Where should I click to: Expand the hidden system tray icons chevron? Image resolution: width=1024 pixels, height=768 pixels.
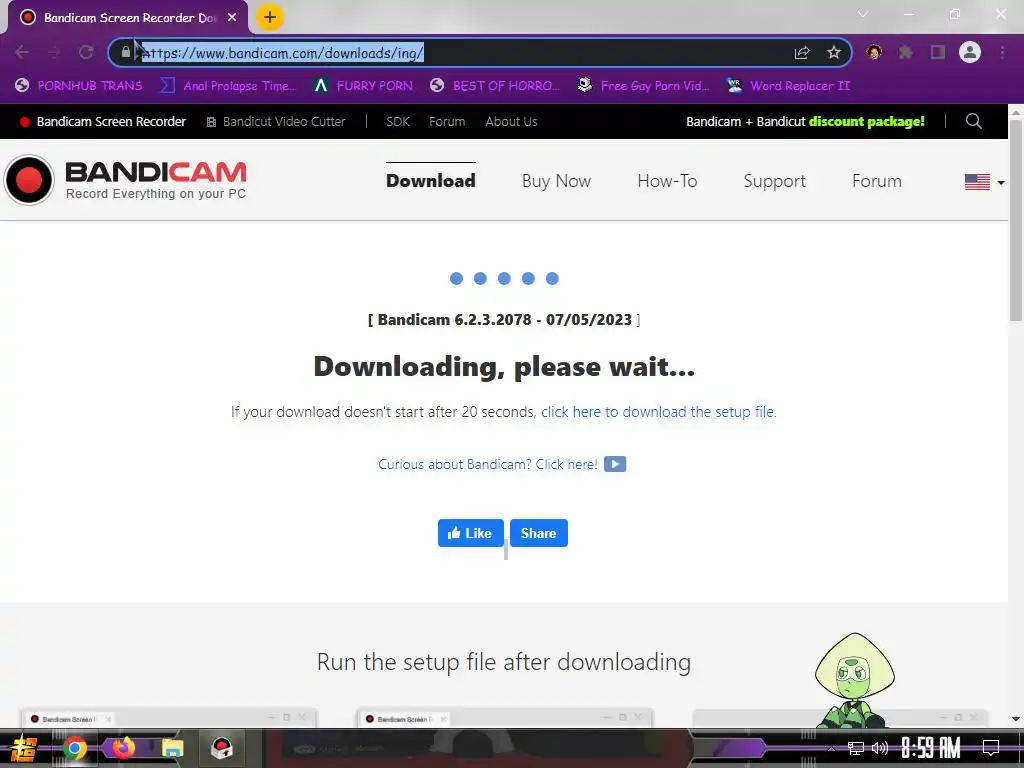pyautogui.click(x=831, y=748)
